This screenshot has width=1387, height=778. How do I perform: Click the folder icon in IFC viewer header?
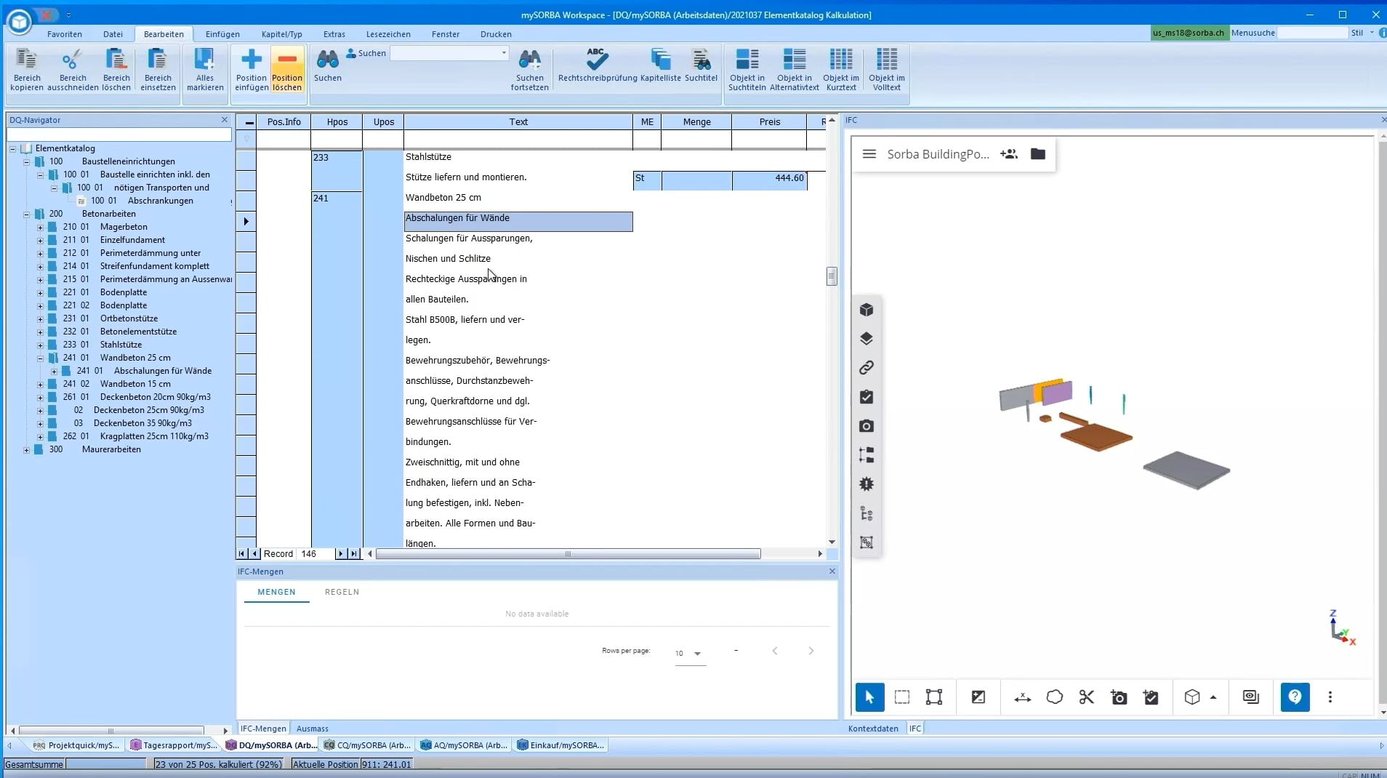[1038, 154]
